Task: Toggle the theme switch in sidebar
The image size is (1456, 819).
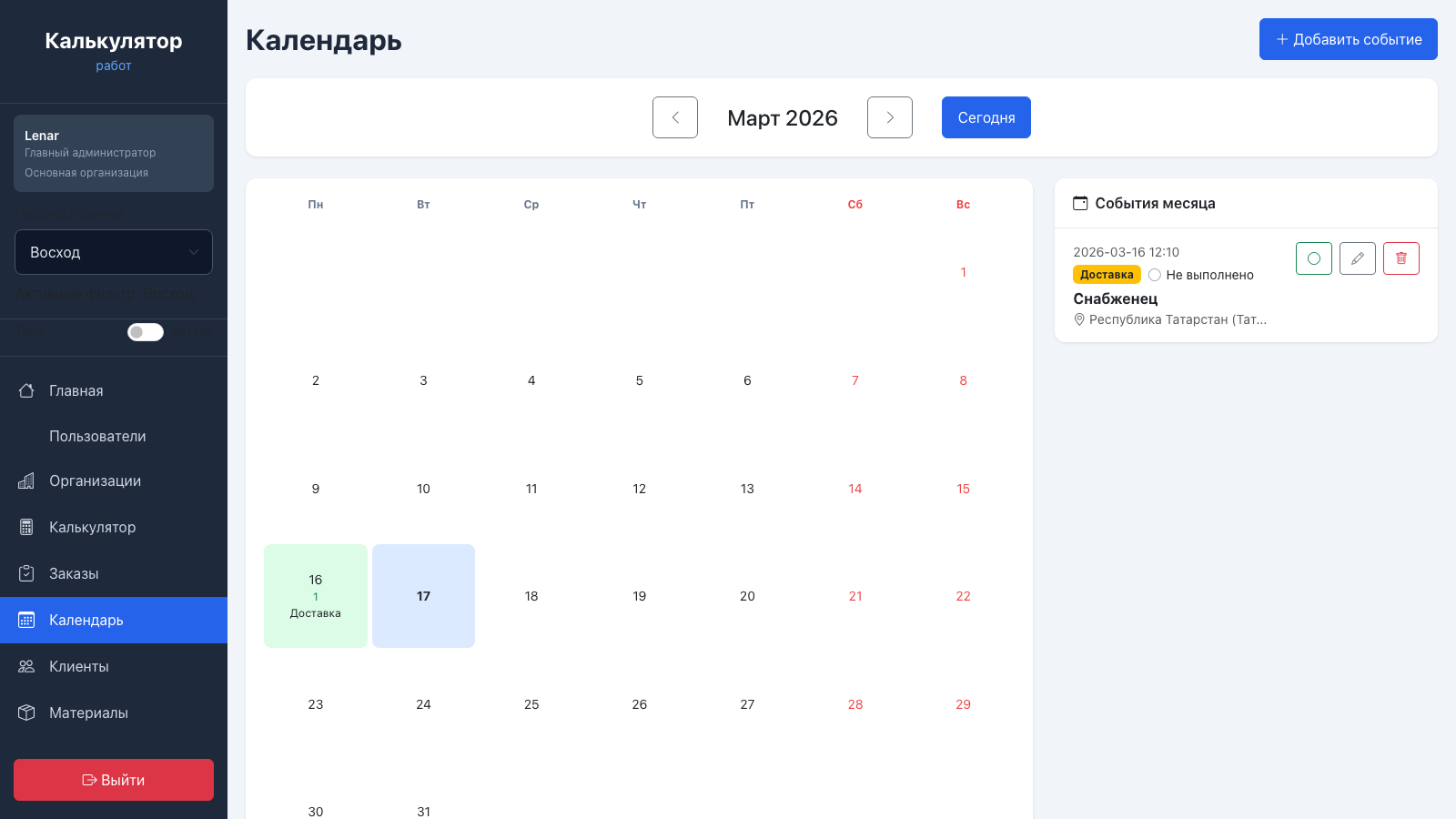Action: [x=146, y=332]
